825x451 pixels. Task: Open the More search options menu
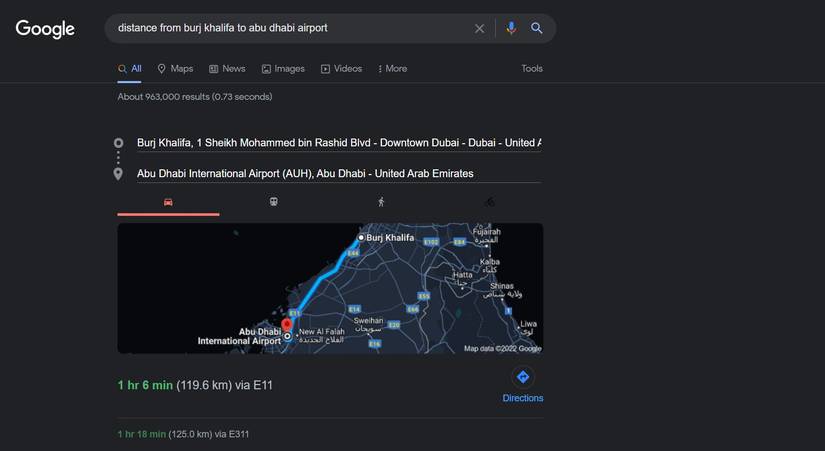click(x=392, y=69)
